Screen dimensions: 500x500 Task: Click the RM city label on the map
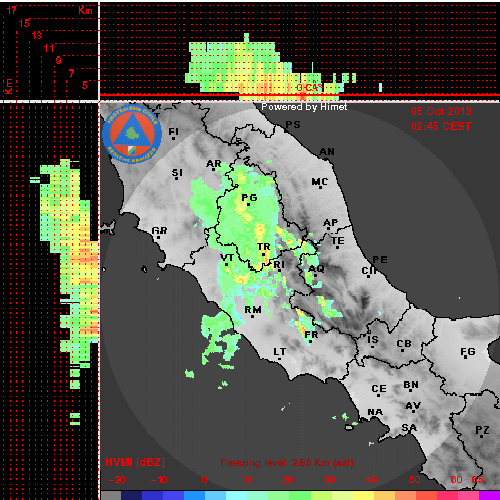click(x=253, y=309)
